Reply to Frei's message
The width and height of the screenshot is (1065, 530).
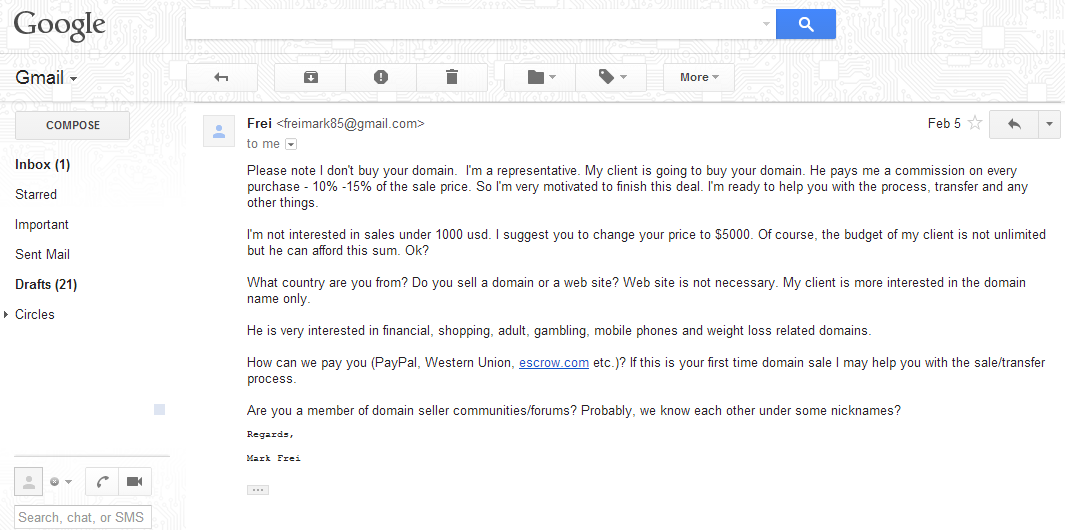coord(1014,124)
